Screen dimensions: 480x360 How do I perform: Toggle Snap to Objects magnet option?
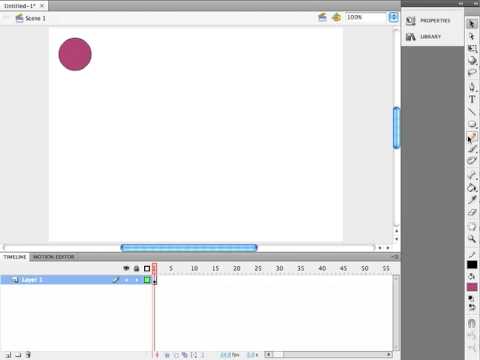472,323
